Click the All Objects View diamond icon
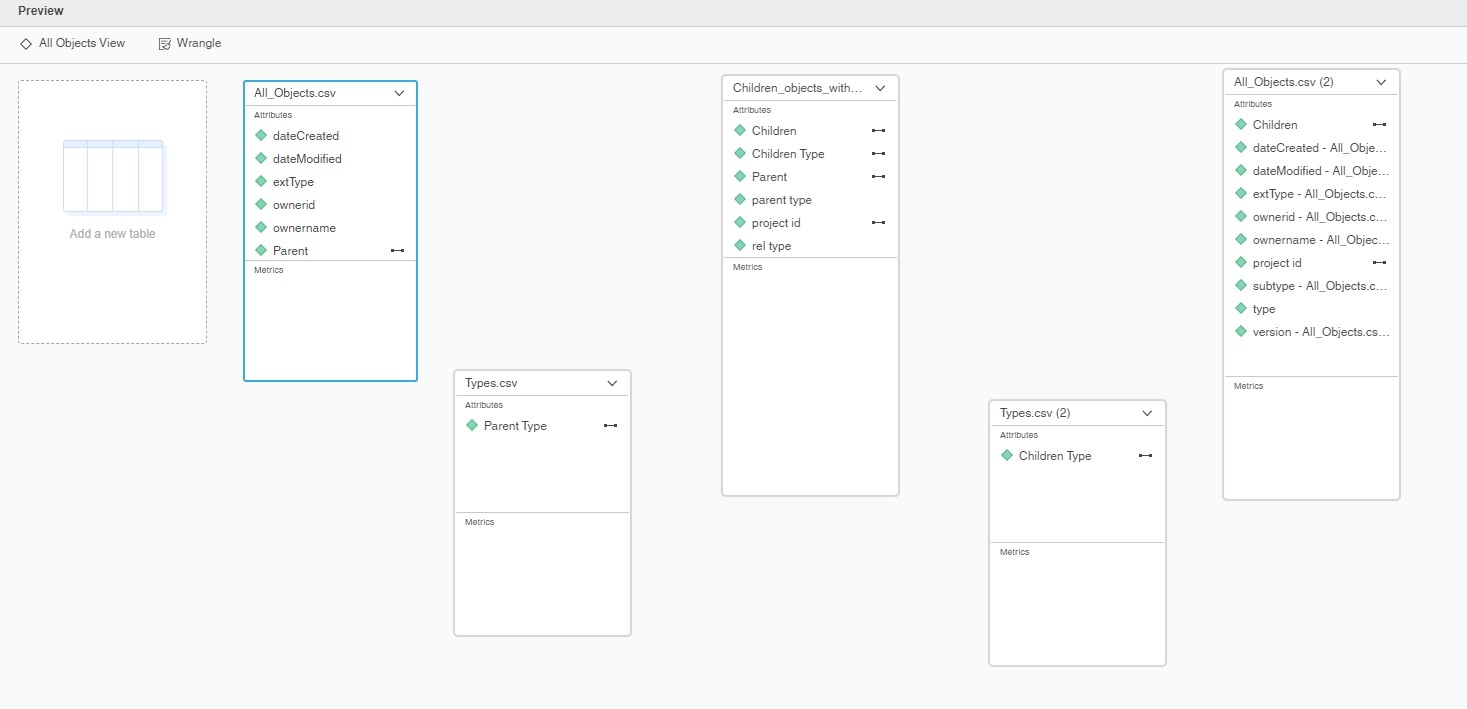The height and width of the screenshot is (709, 1467). (x=26, y=44)
